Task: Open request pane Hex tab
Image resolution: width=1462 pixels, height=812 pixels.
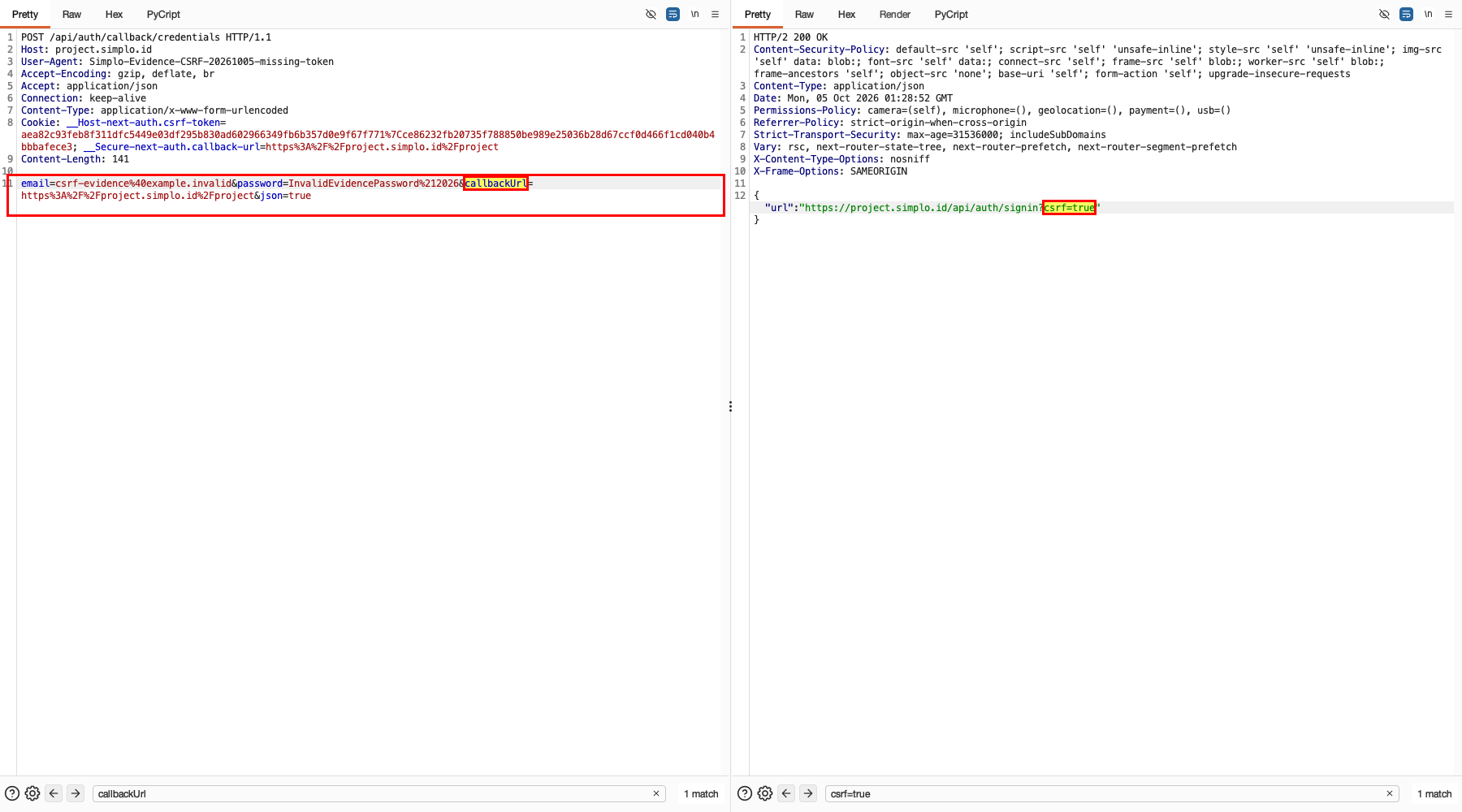Action: [114, 15]
